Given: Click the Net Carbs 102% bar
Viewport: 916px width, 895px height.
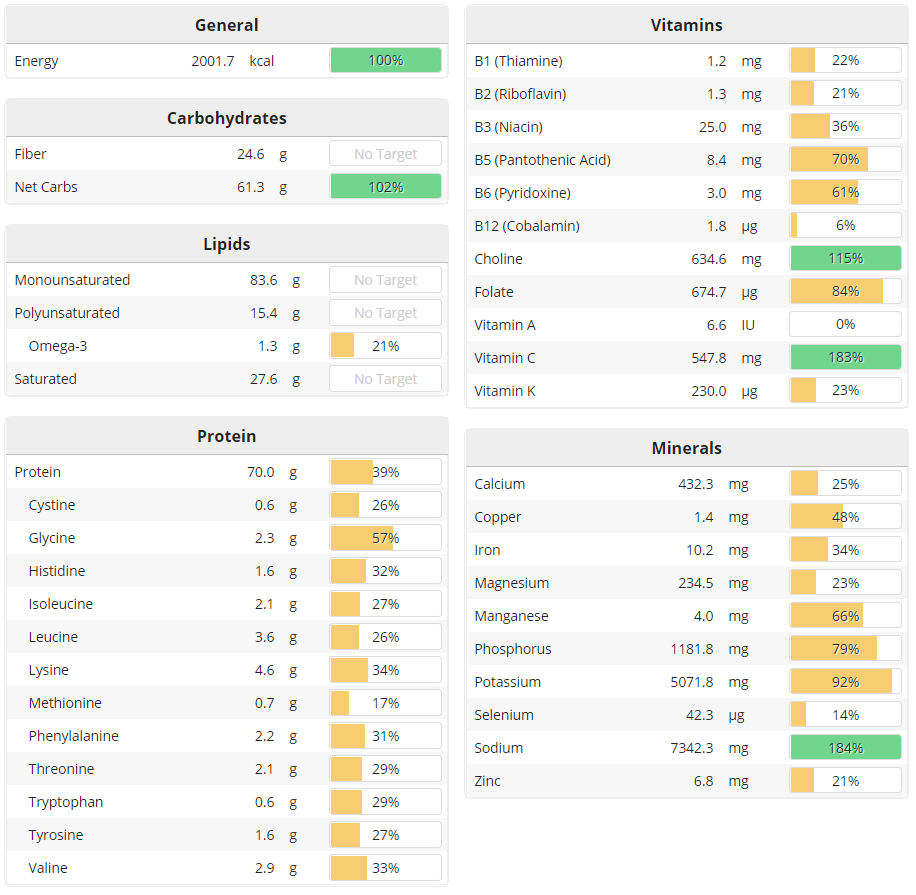Looking at the screenshot, I should 386,187.
